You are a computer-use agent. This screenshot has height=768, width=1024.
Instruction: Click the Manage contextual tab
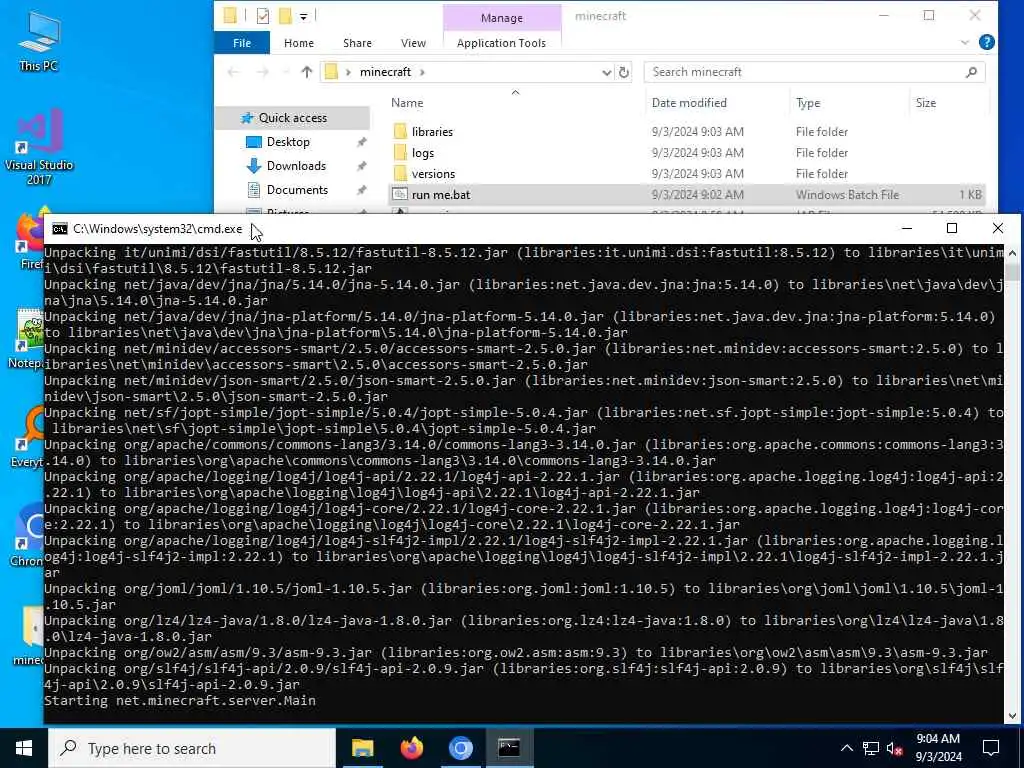pos(502,18)
